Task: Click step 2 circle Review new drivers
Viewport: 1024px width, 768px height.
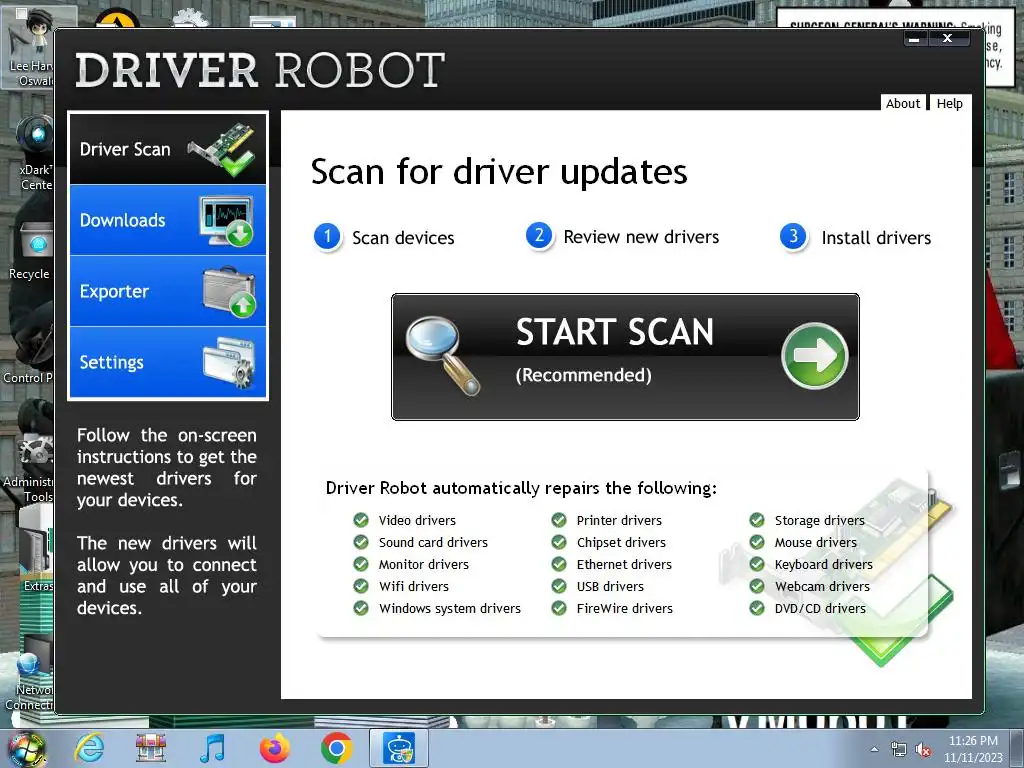Action: pyautogui.click(x=539, y=236)
